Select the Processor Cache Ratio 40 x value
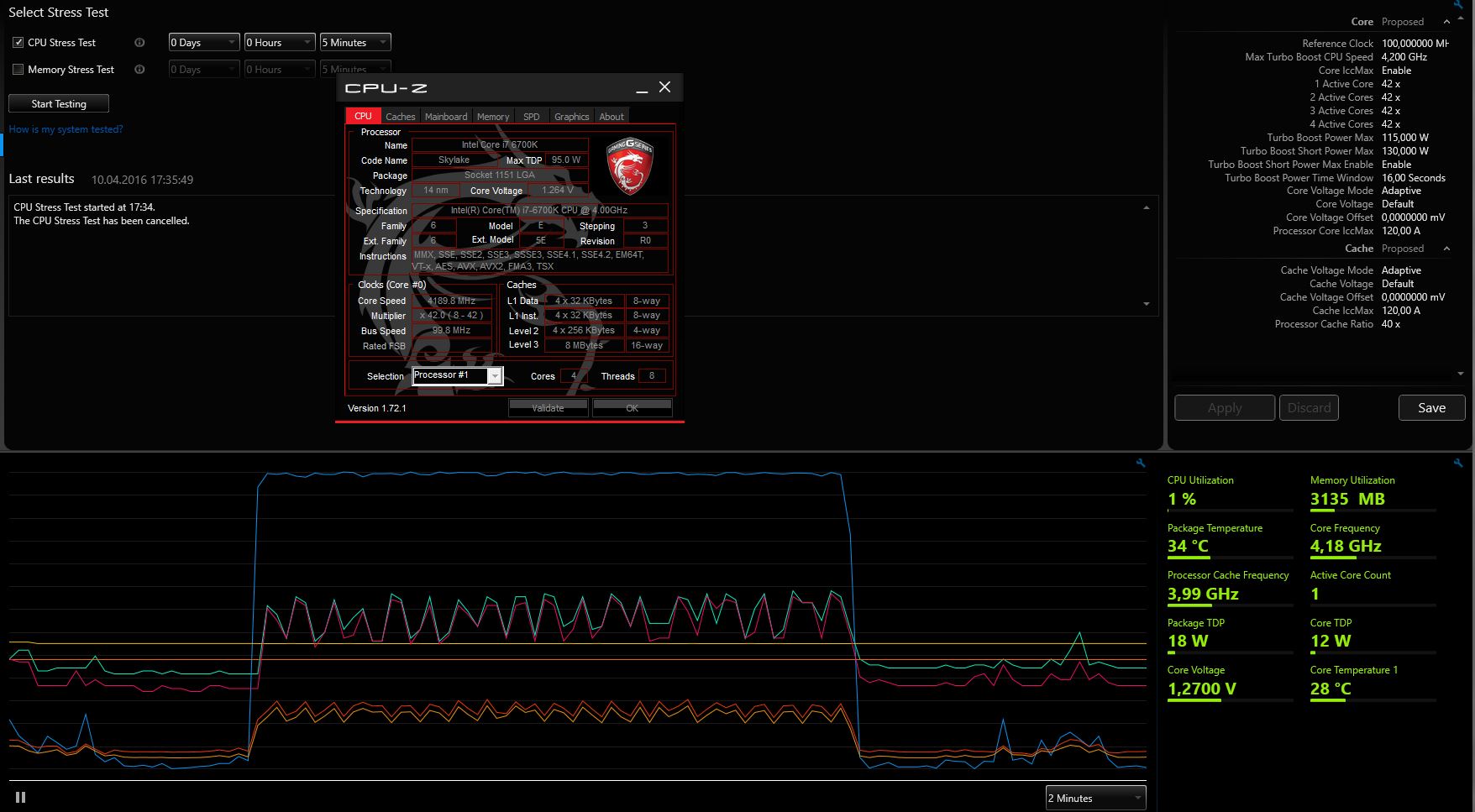 (x=1391, y=324)
